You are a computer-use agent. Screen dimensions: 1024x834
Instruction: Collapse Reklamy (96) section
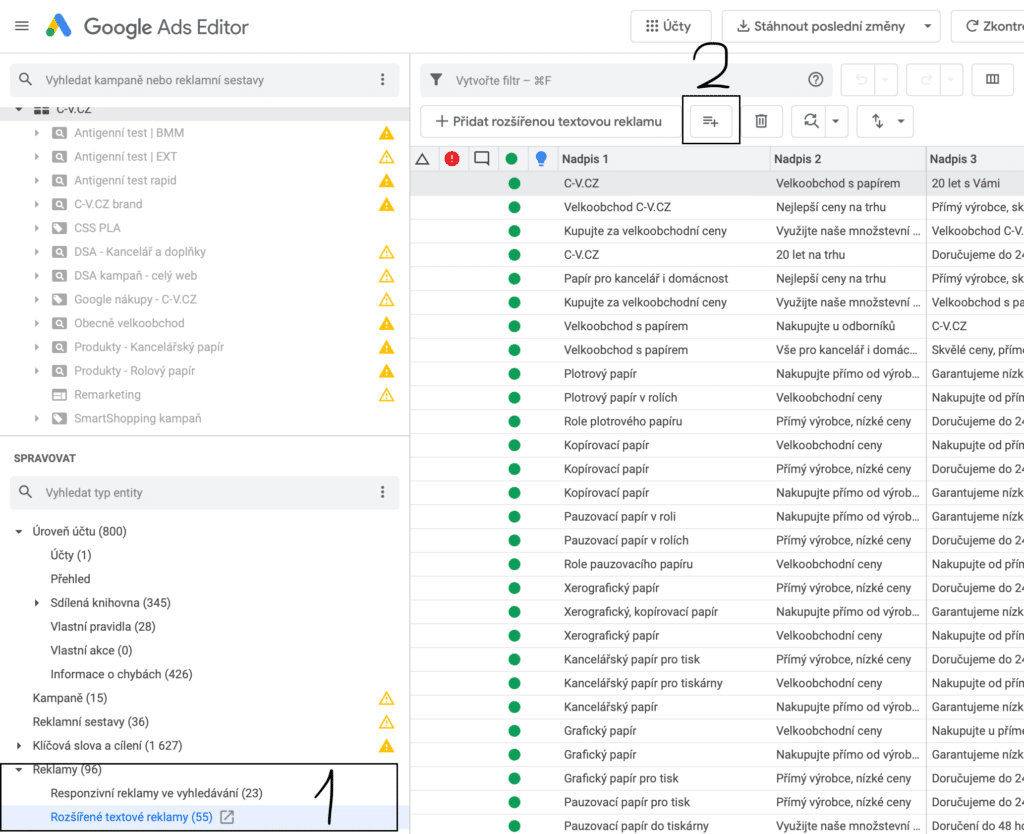(x=19, y=769)
